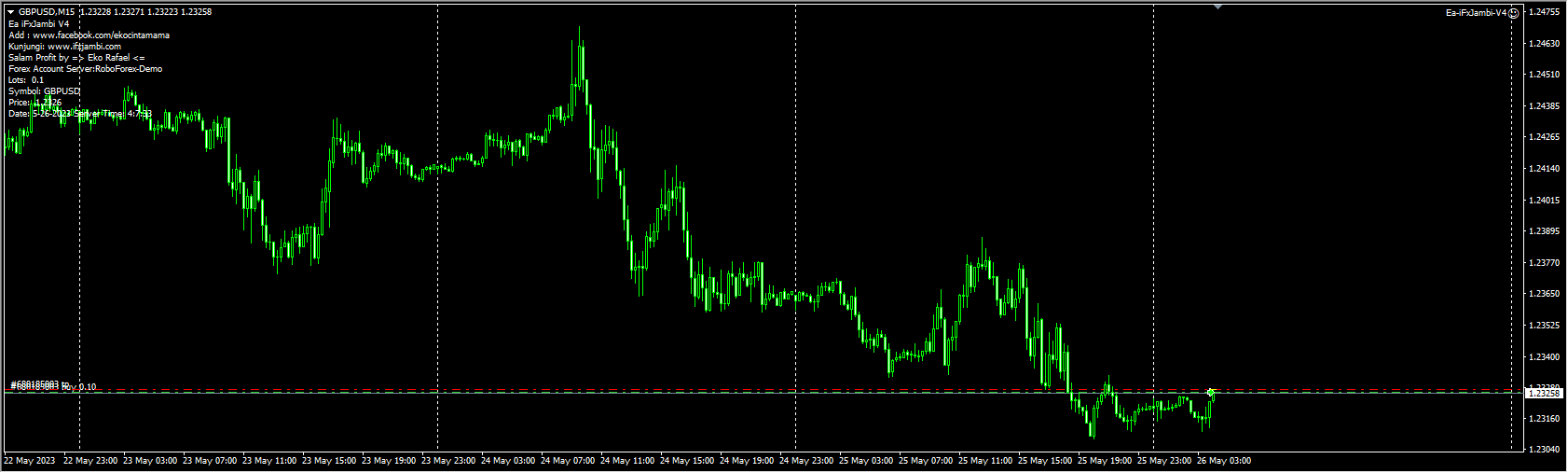Viewport: 1568px width, 473px height.
Task: Click the '24 May 19:00' time axis label
Action: (747, 461)
